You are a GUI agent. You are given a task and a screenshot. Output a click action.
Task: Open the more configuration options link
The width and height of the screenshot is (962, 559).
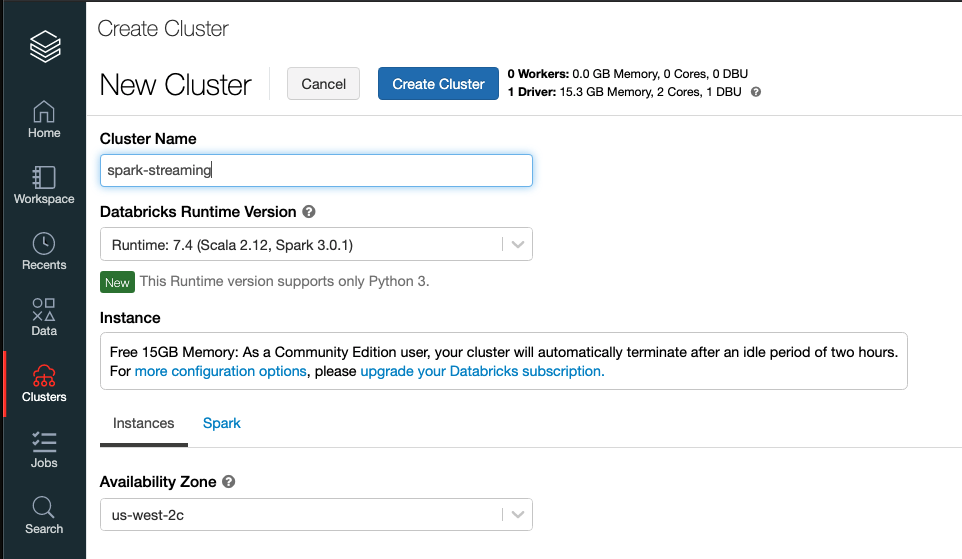(x=220, y=371)
